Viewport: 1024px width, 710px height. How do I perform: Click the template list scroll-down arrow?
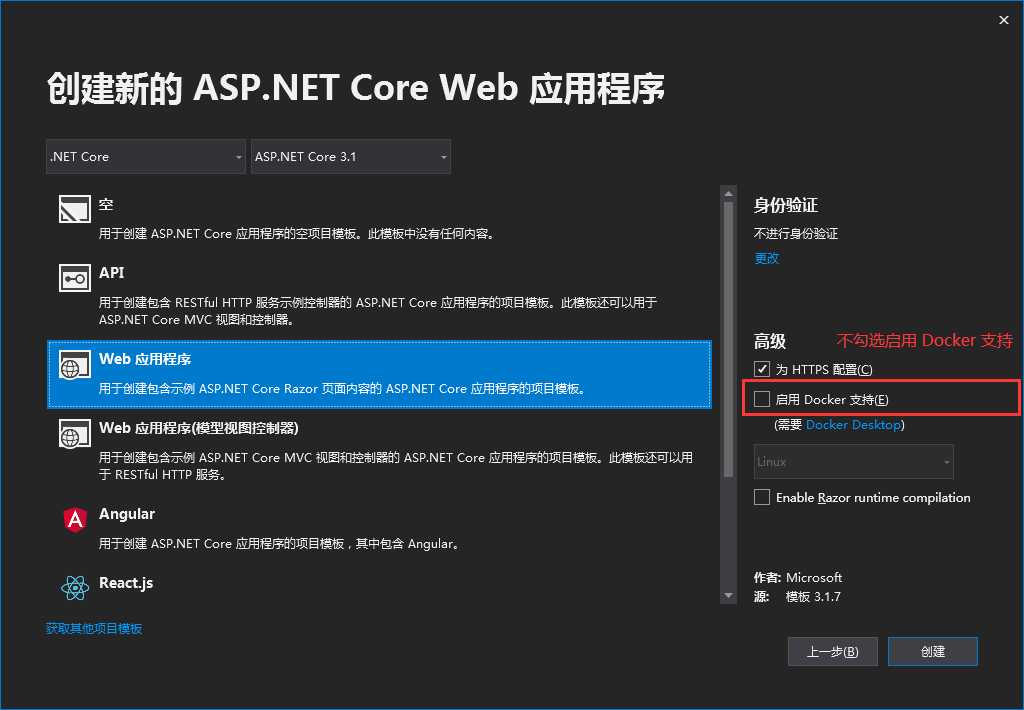point(728,596)
